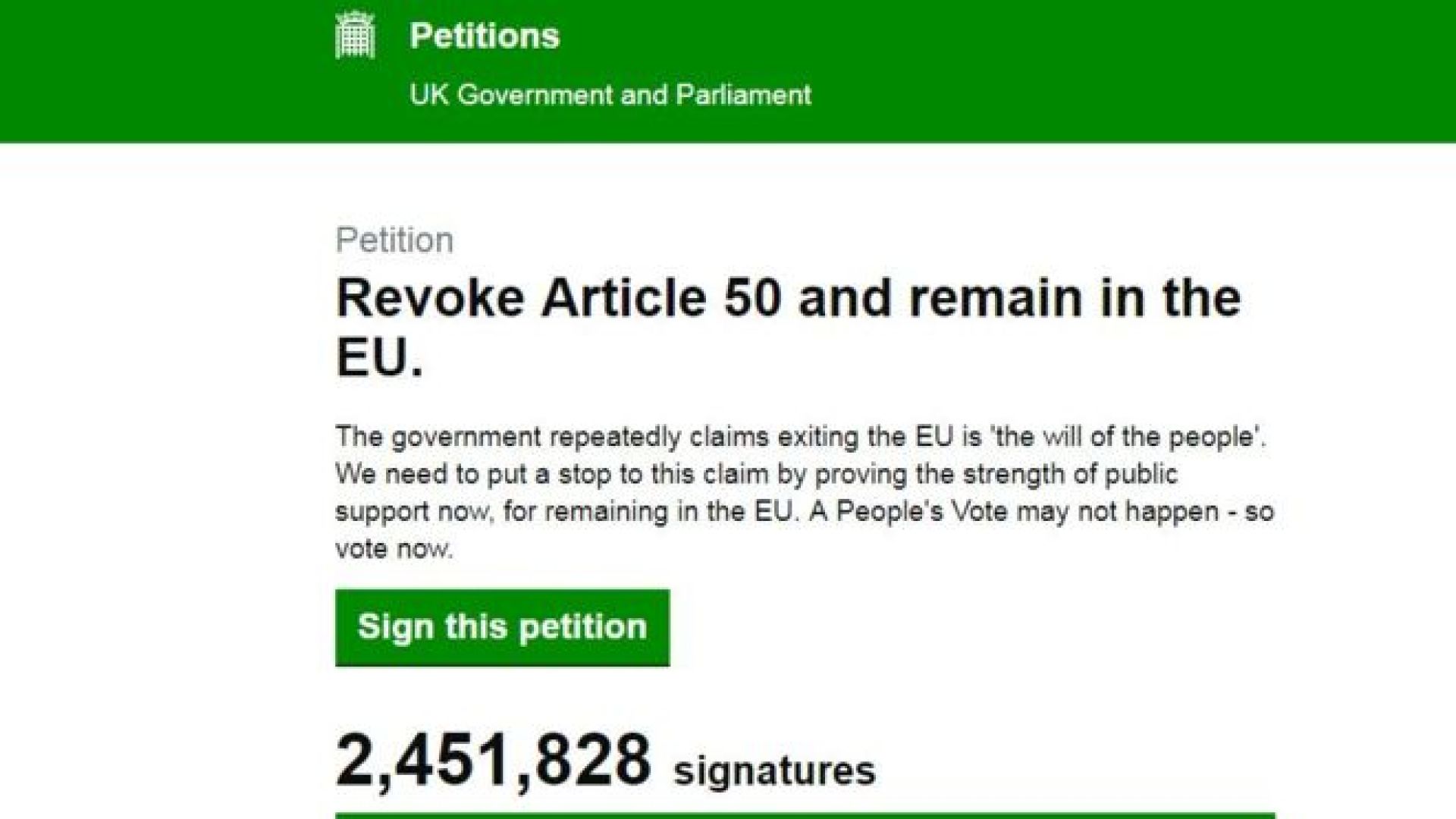Click the Parliament portcullis logo icon
The image size is (1456, 819).
(x=355, y=36)
